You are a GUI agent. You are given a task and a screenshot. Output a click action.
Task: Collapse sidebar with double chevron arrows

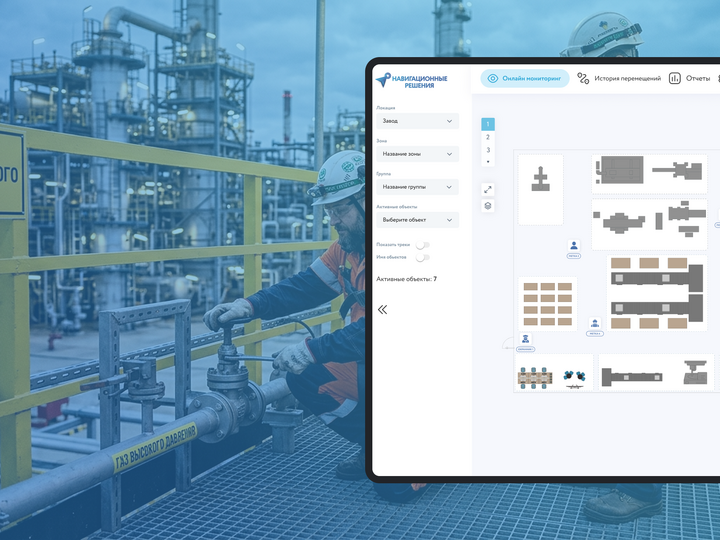pyautogui.click(x=382, y=309)
